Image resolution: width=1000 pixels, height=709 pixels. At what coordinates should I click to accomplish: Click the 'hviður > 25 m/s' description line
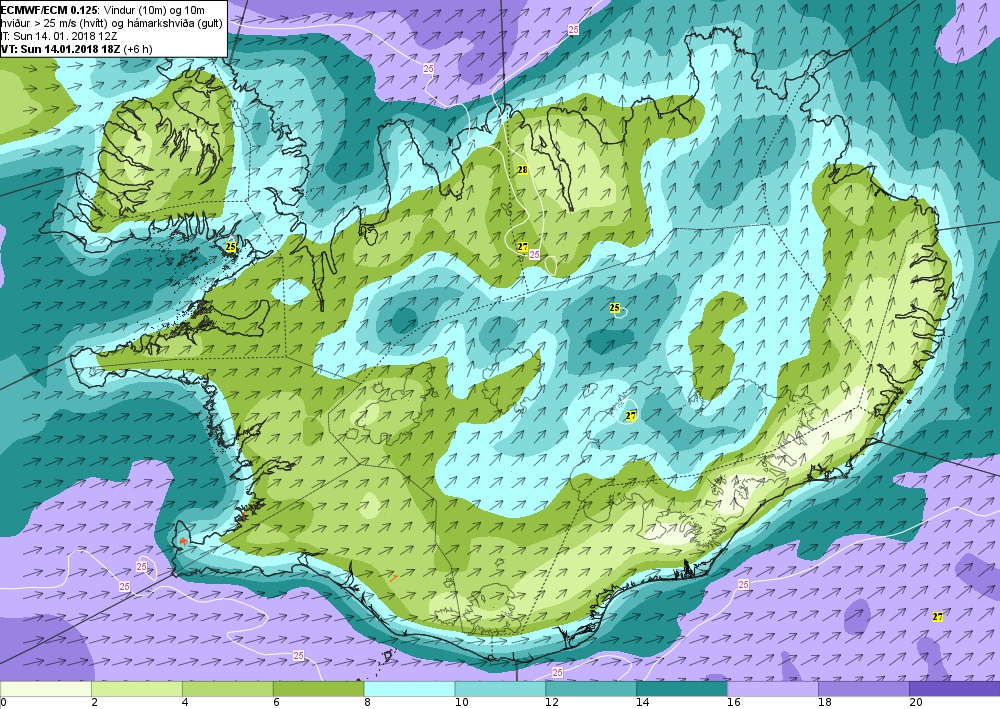112,24
